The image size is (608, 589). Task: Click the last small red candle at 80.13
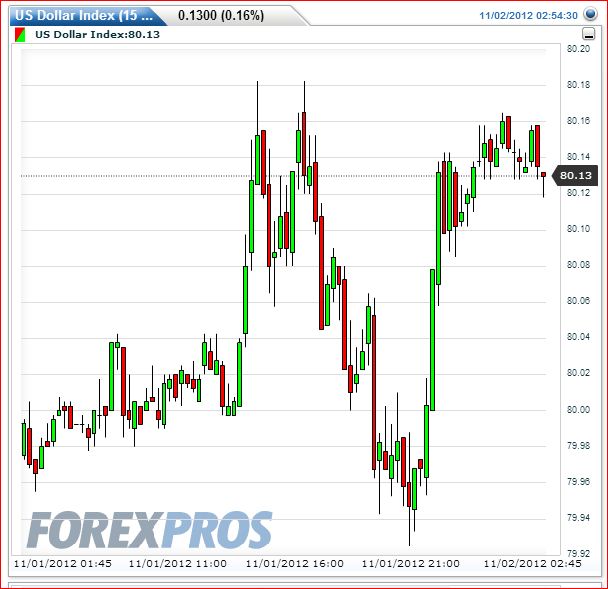(544, 175)
